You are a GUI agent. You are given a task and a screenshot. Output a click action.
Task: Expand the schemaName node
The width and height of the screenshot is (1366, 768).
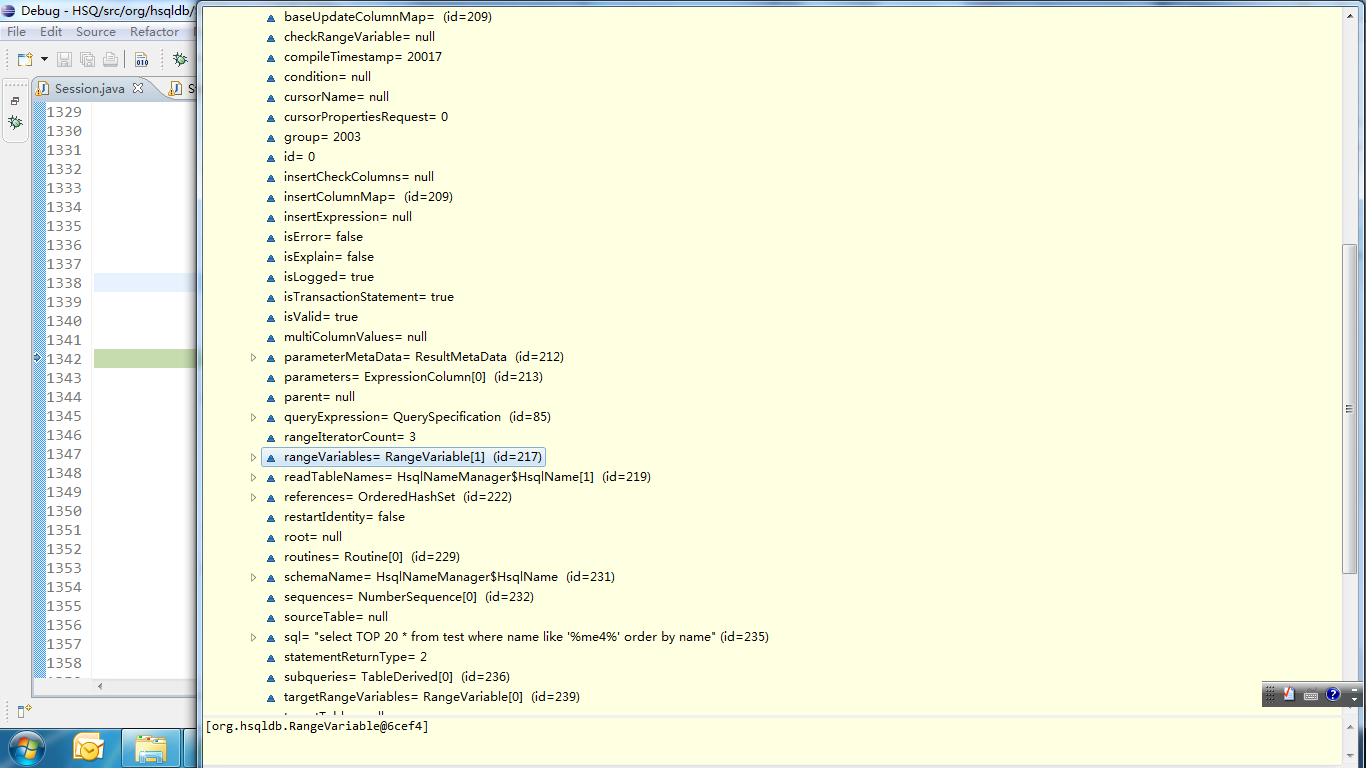[253, 577]
